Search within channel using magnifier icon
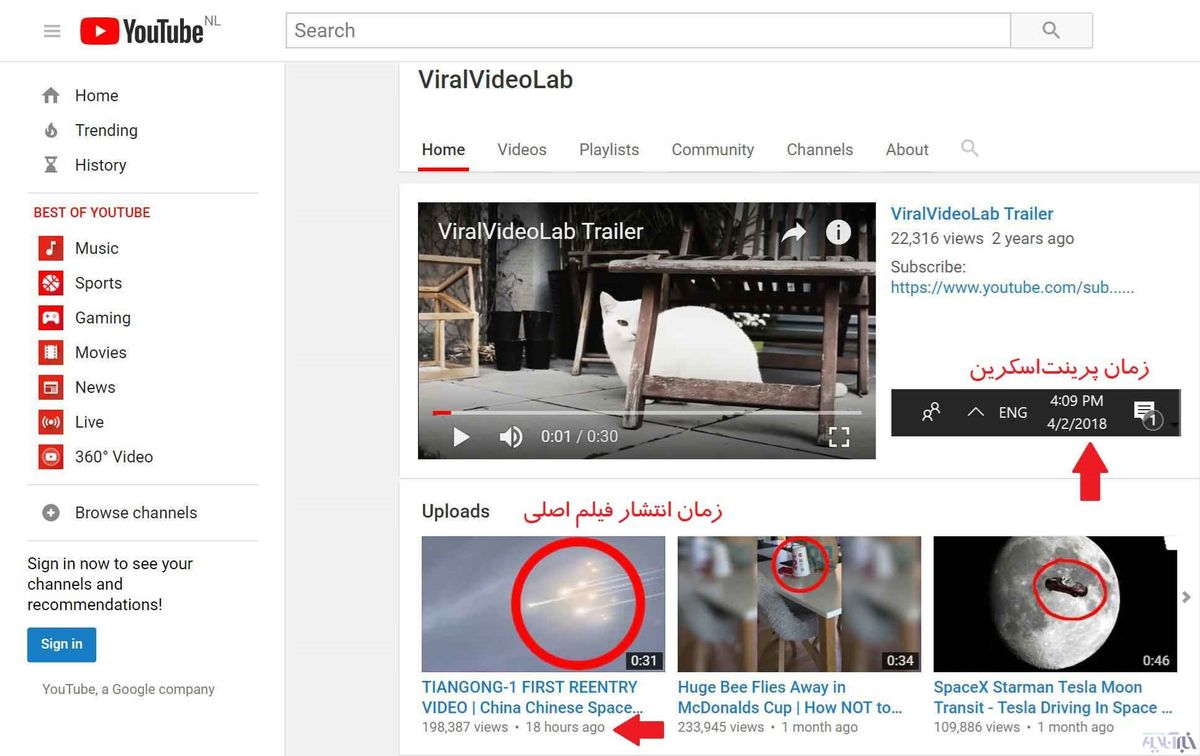Viewport: 1200px width, 756px height. coord(969,148)
